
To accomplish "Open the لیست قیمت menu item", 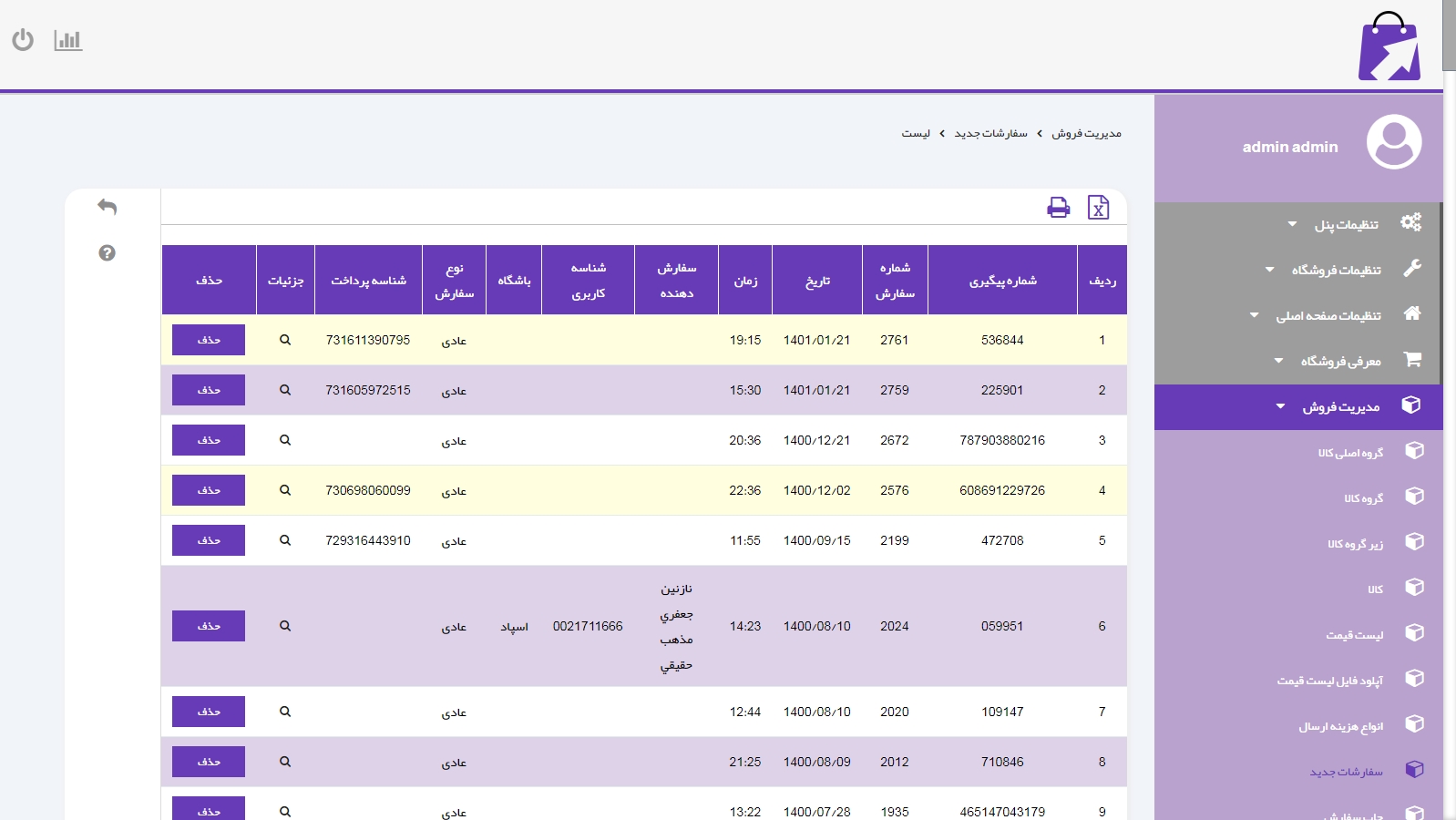I will pyautogui.click(x=1354, y=635).
